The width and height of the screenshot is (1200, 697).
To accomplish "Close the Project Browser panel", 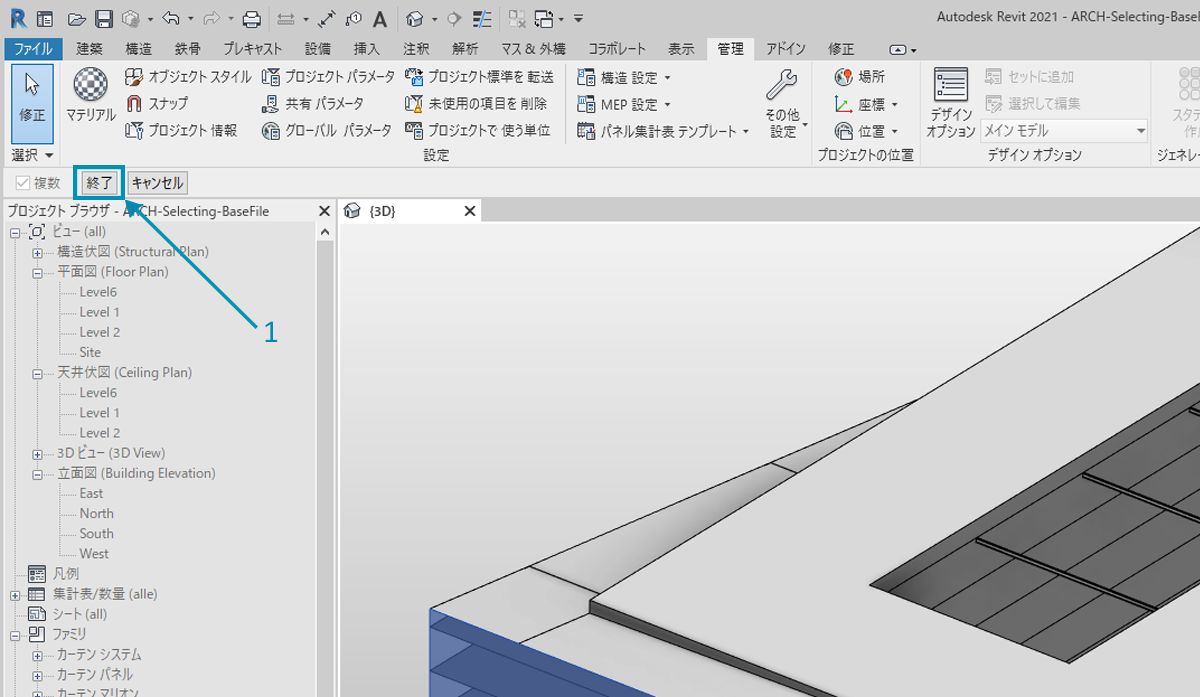I will point(324,211).
